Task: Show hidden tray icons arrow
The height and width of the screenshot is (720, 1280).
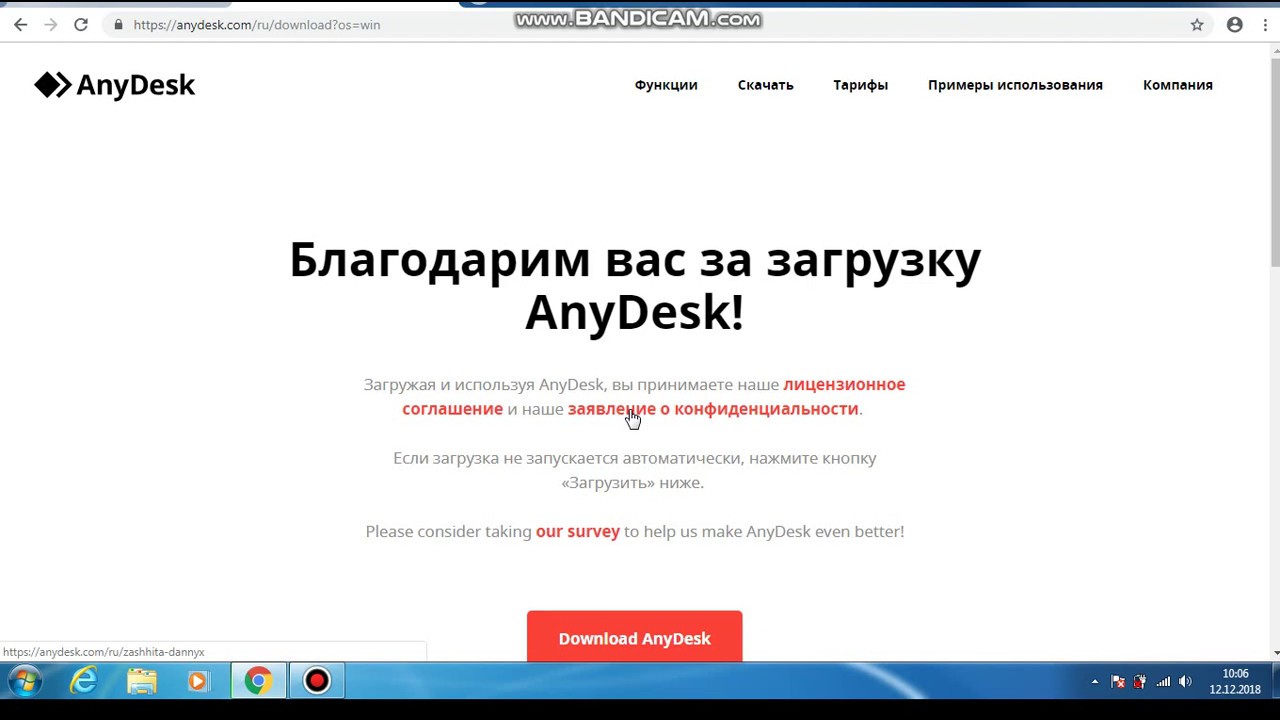Action: [x=1094, y=682]
